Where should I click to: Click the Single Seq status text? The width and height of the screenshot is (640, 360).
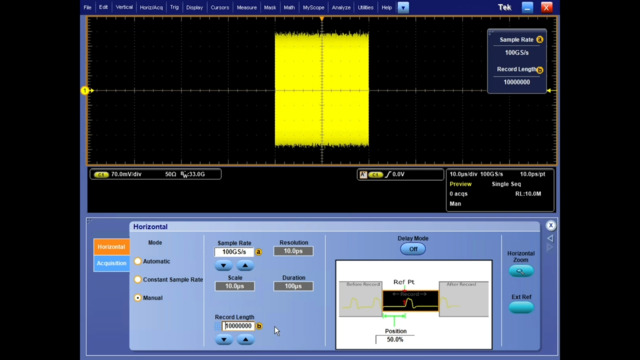coord(506,184)
